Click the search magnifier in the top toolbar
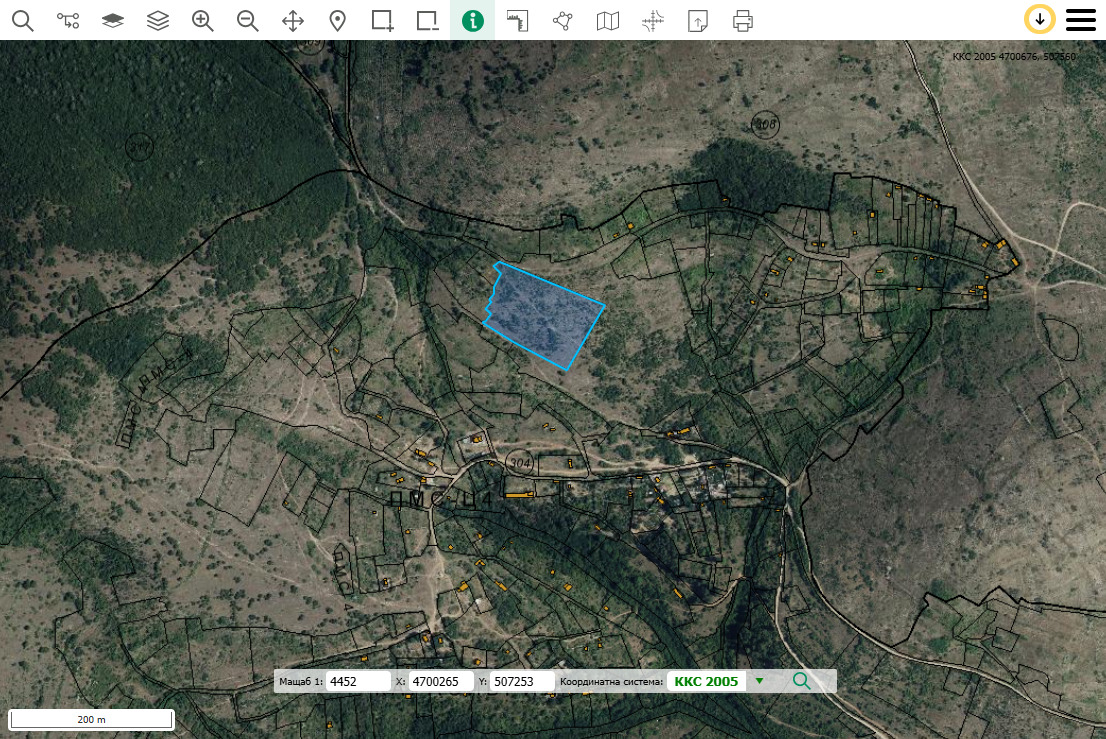1106x739 pixels. [22, 20]
